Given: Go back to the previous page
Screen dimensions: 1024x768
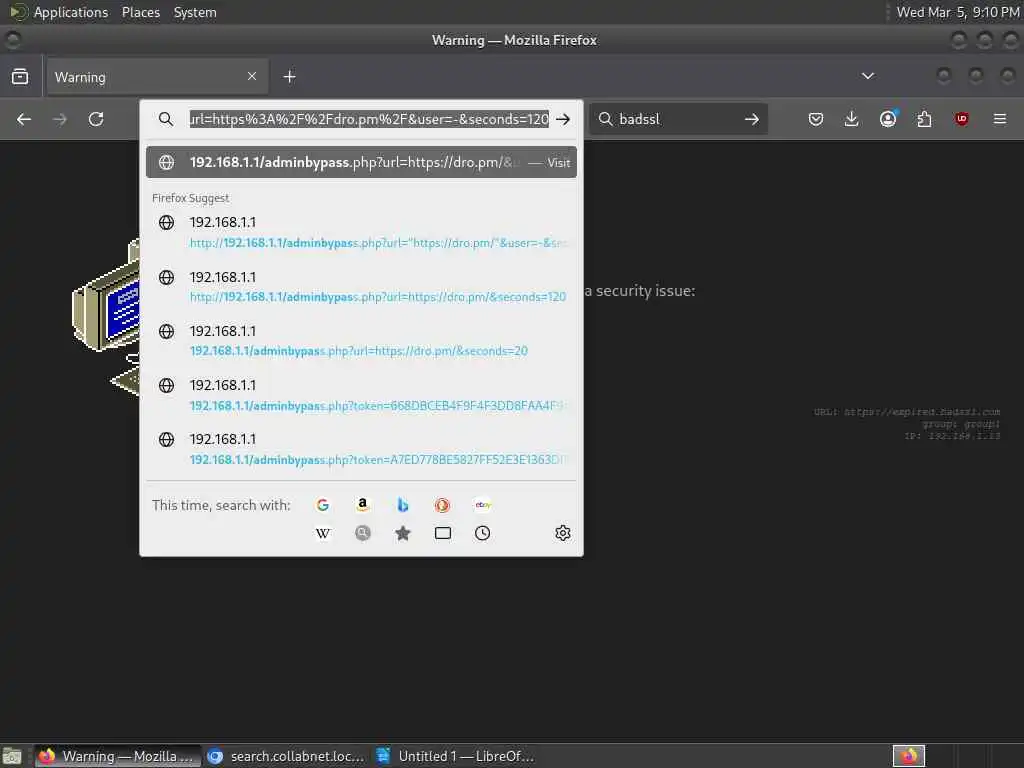Looking at the screenshot, I should click(24, 120).
